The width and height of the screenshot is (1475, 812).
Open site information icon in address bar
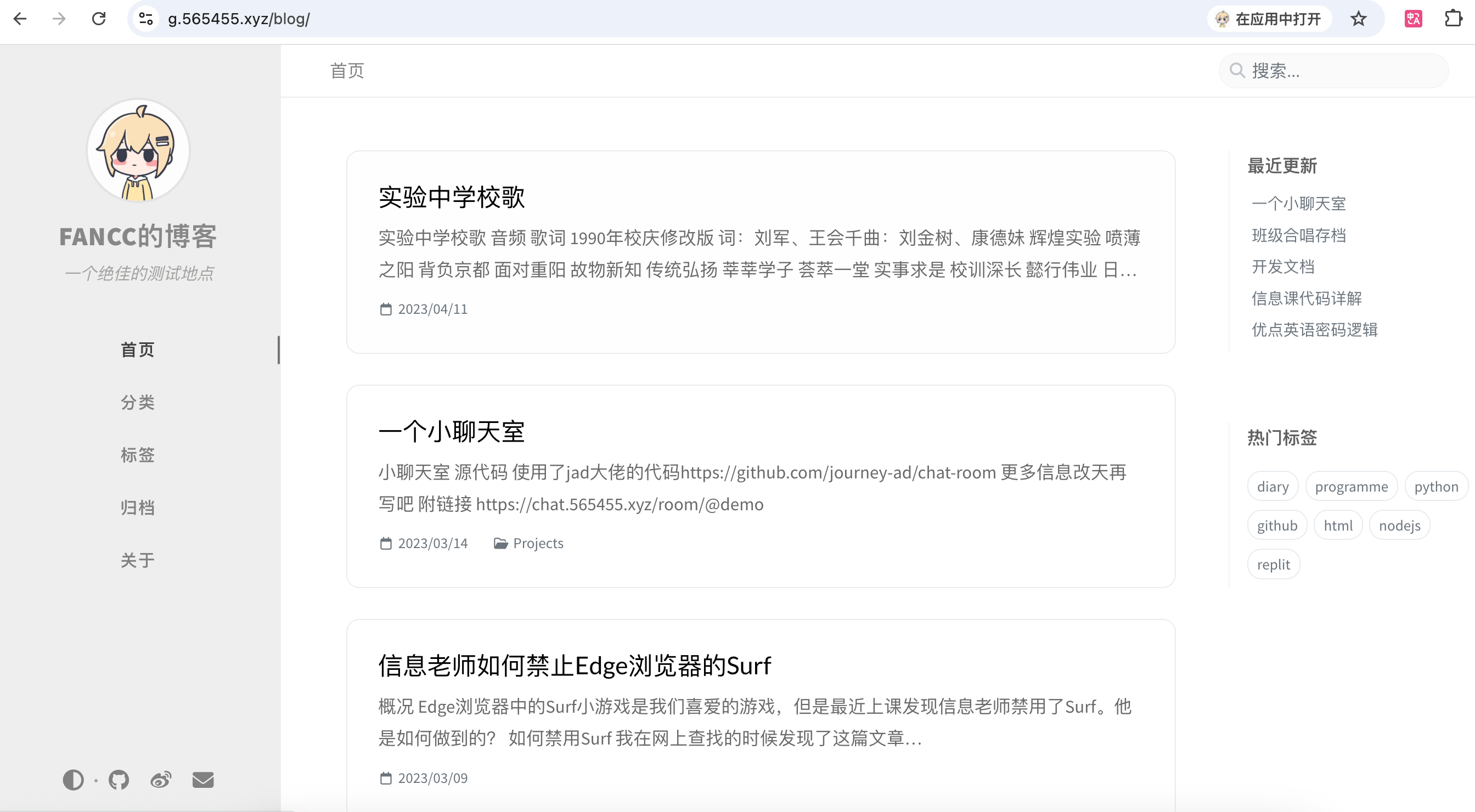click(x=146, y=19)
